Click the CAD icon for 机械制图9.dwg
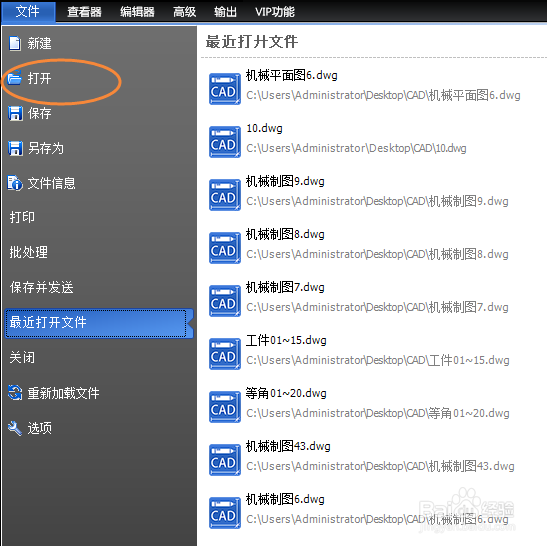 pyautogui.click(x=225, y=195)
